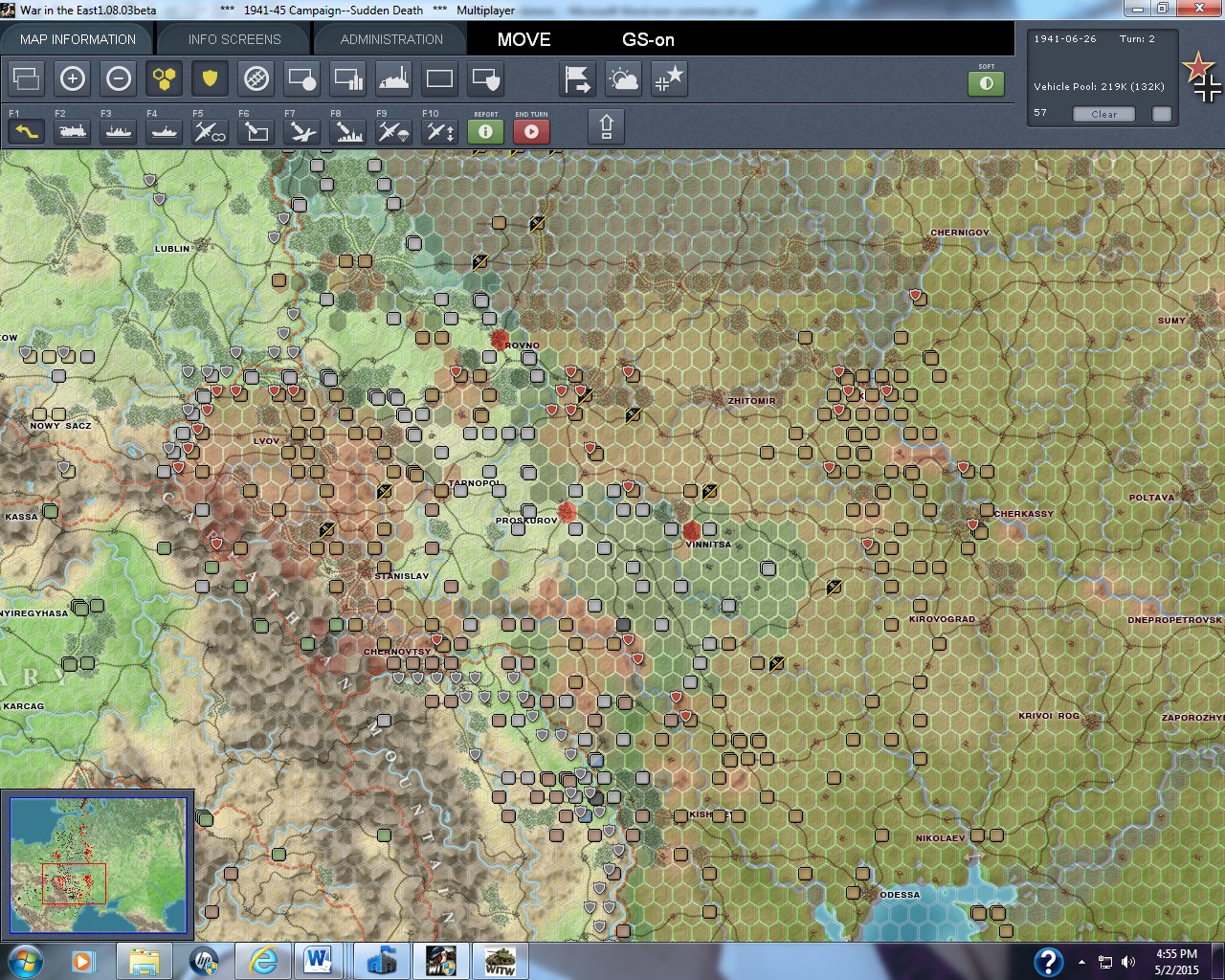The image size is (1225, 980).
Task: Click the Chernigov city label
Action: click(x=960, y=233)
